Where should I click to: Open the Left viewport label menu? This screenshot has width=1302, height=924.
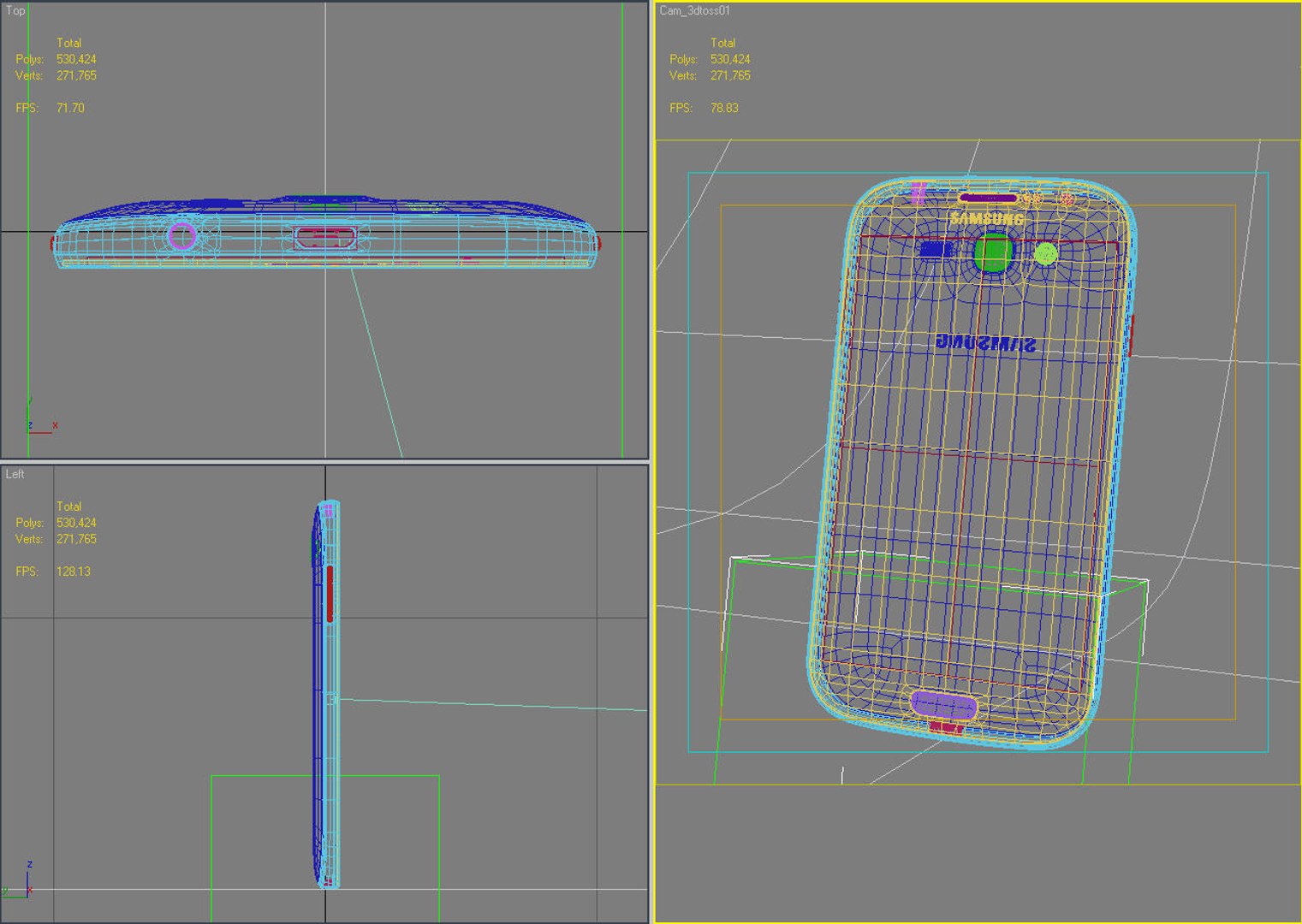point(15,474)
